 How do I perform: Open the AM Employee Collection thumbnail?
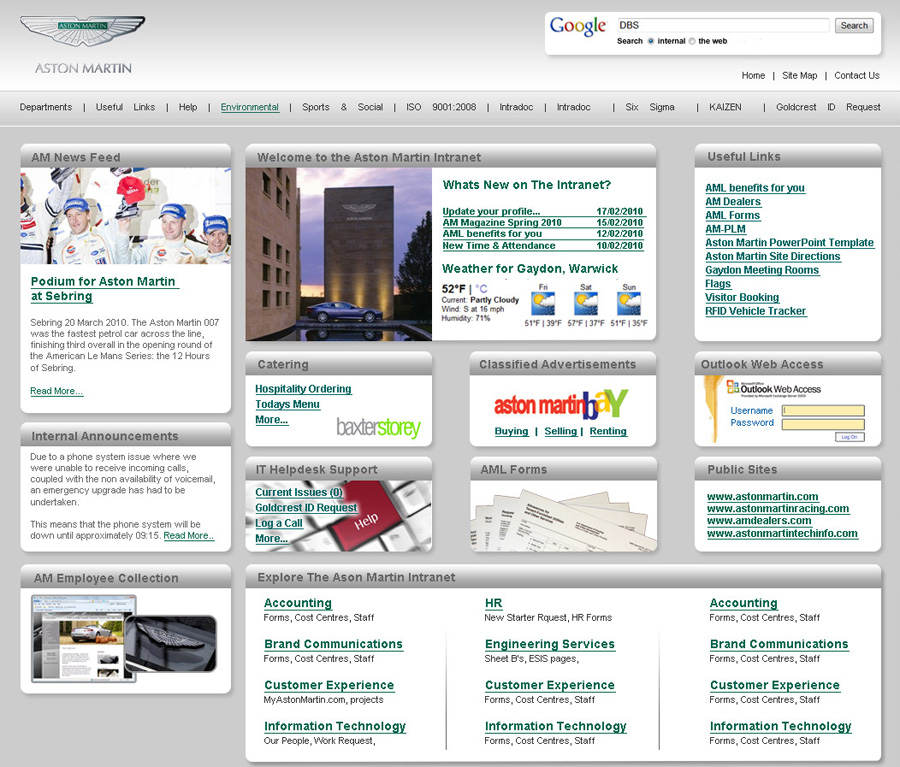tap(125, 639)
